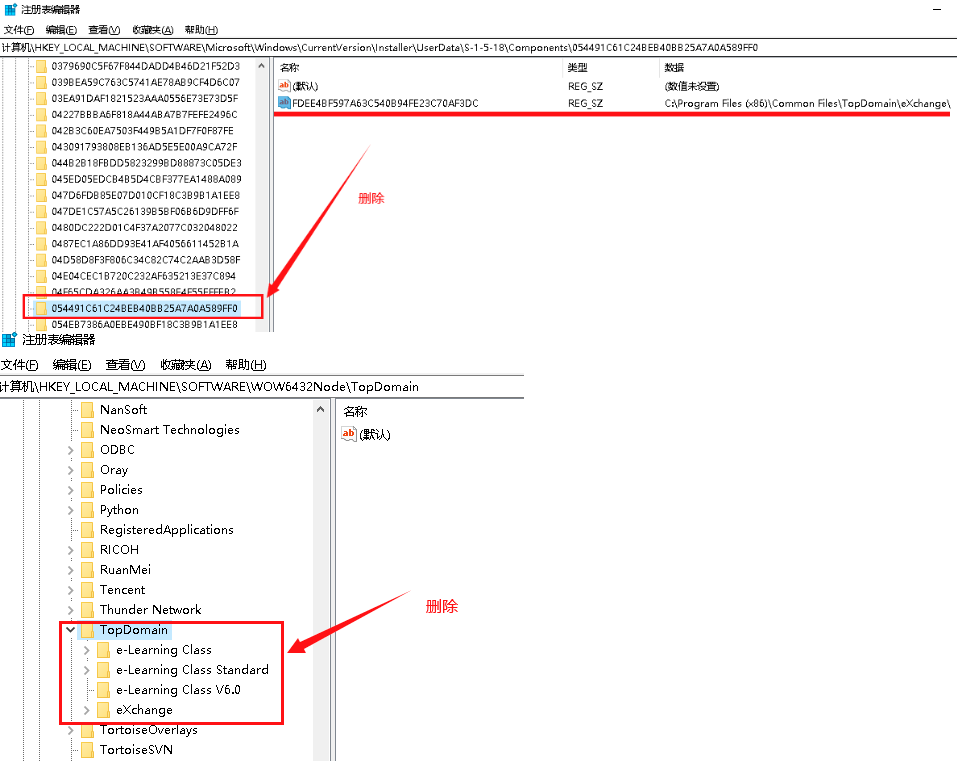The height and width of the screenshot is (763, 957).
Task: Expand the Policies key
Action: (x=70, y=490)
